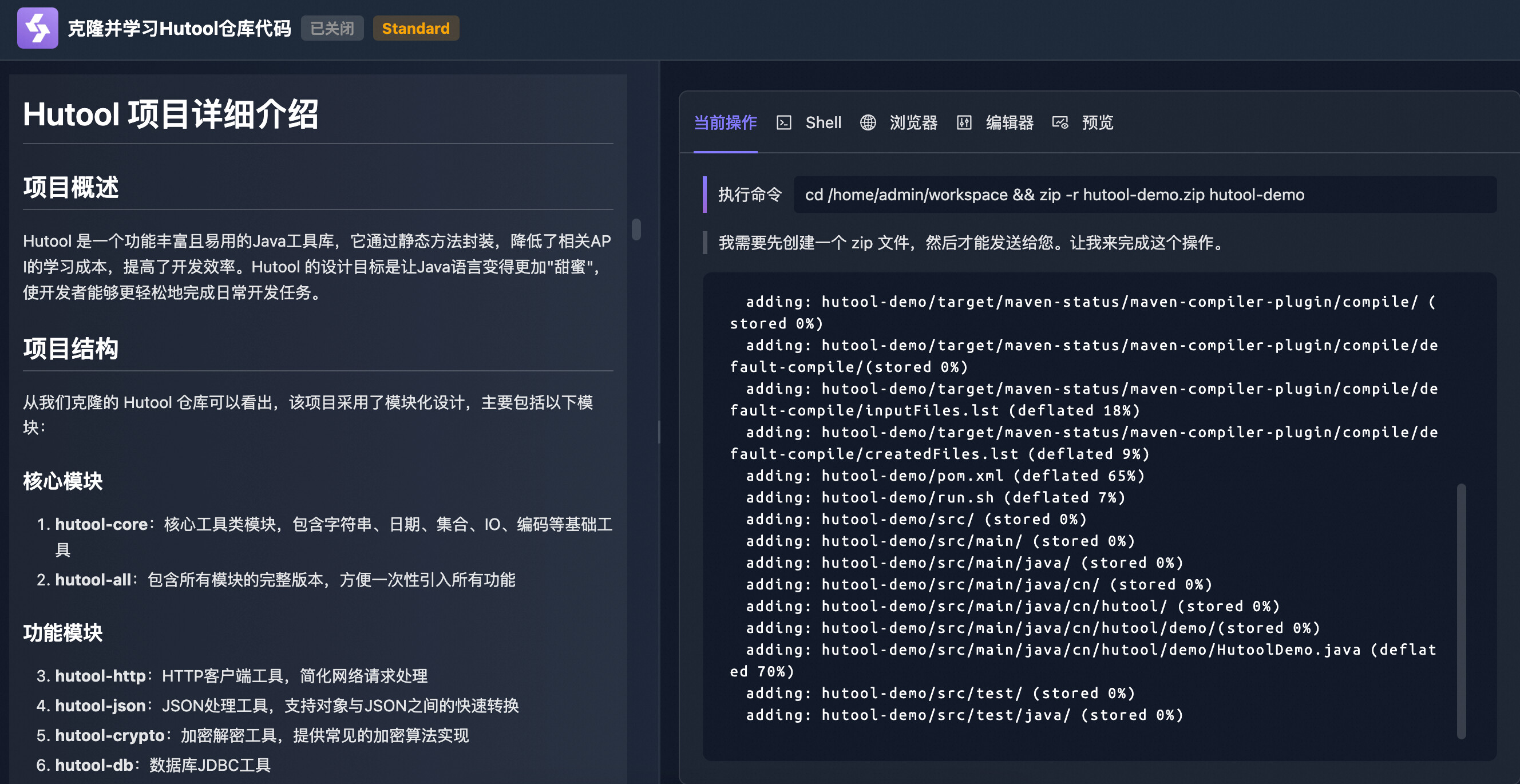
Task: Click the task title 克隆并学习Hutool仓库代码
Action: tap(179, 28)
